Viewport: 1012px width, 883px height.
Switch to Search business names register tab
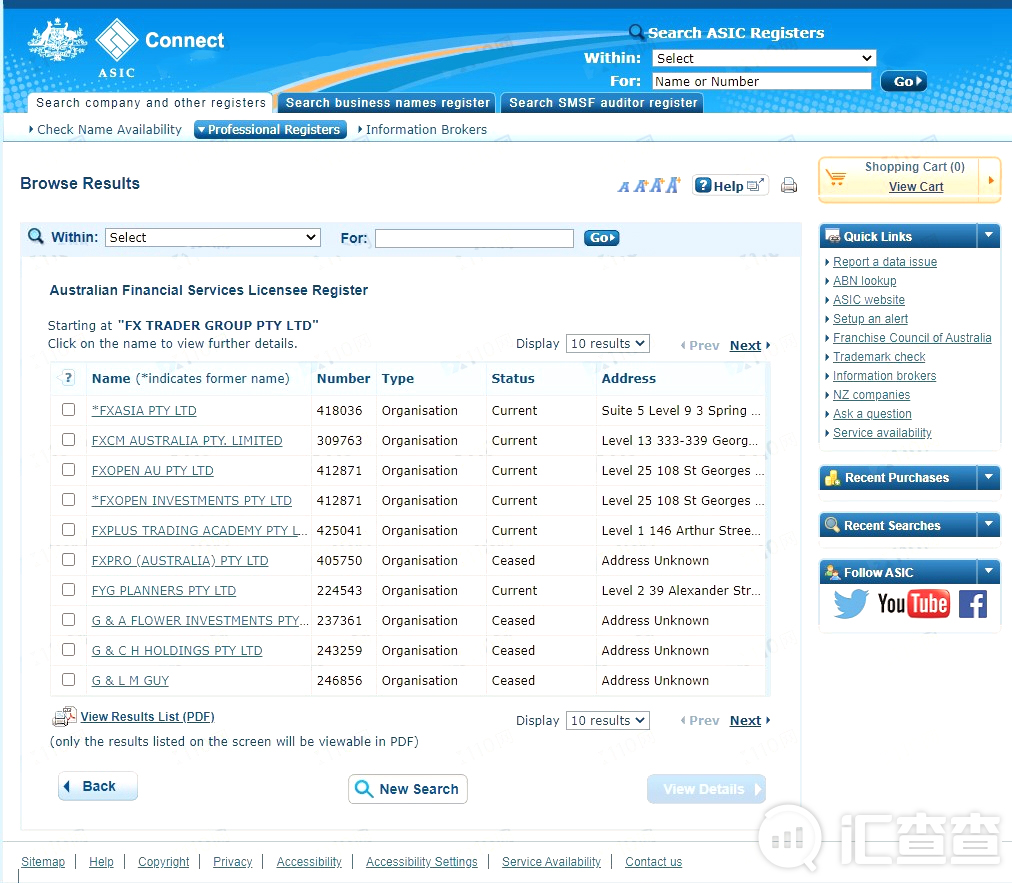click(x=387, y=103)
